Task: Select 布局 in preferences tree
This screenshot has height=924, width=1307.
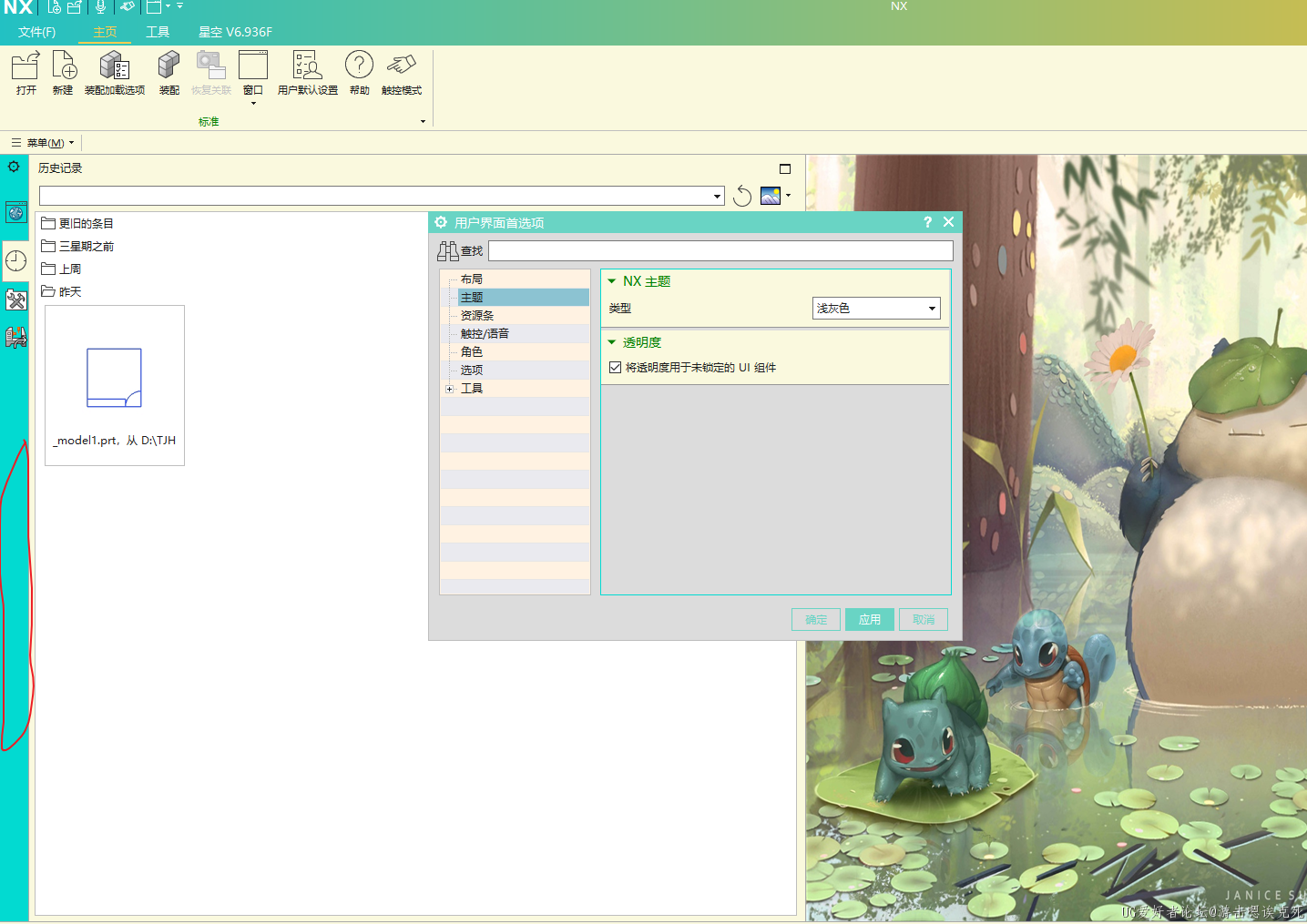Action: (472, 279)
